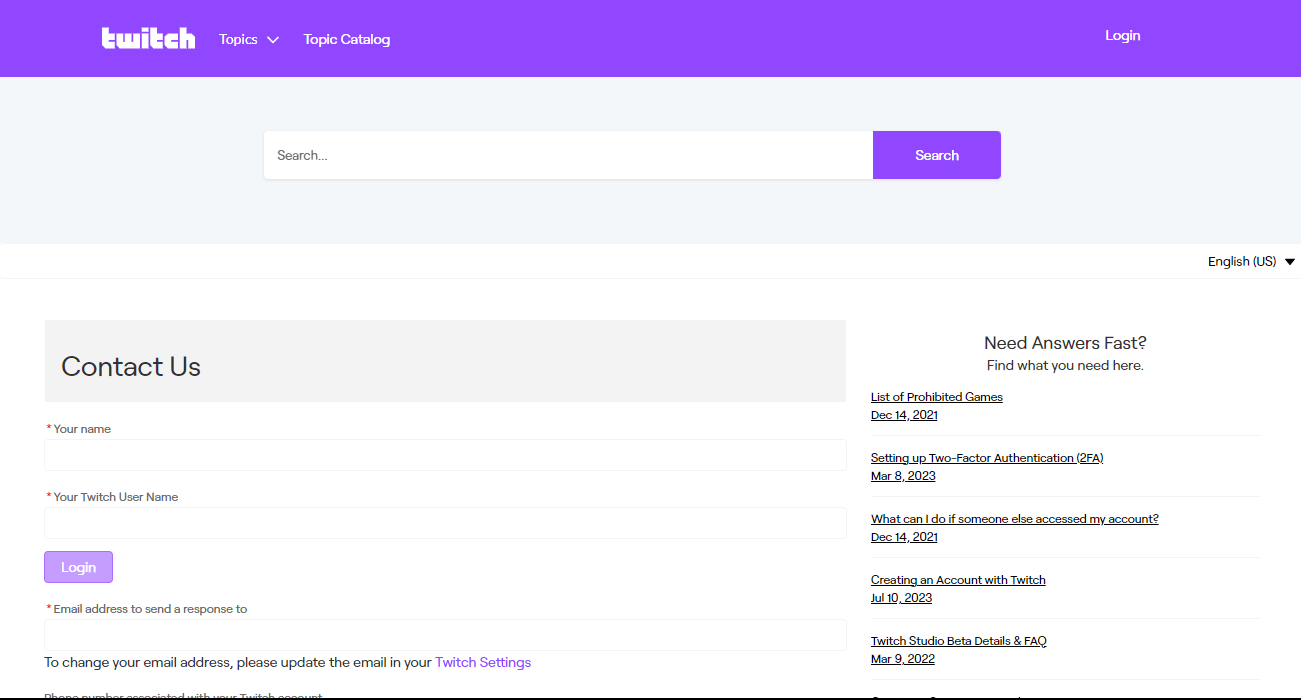Image resolution: width=1301 pixels, height=700 pixels.
Task: Click the Twitch logo
Action: pos(148,38)
